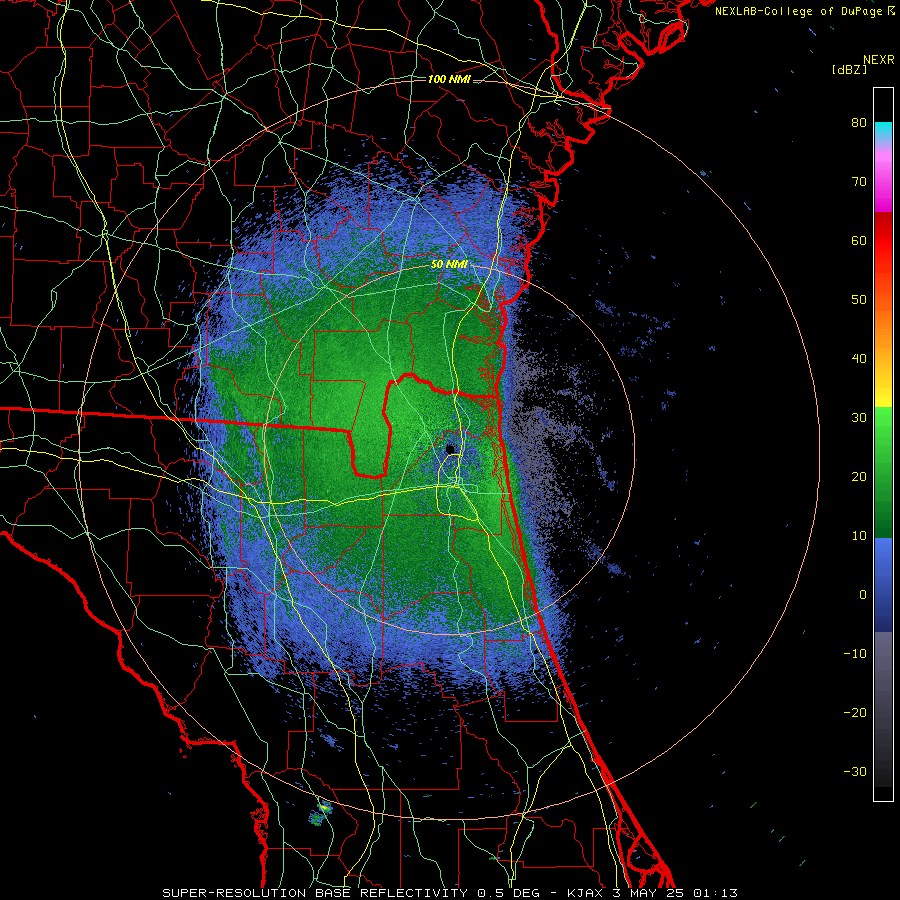Click the 0 value on the dBZ scale
The width and height of the screenshot is (900, 900).
click(863, 595)
